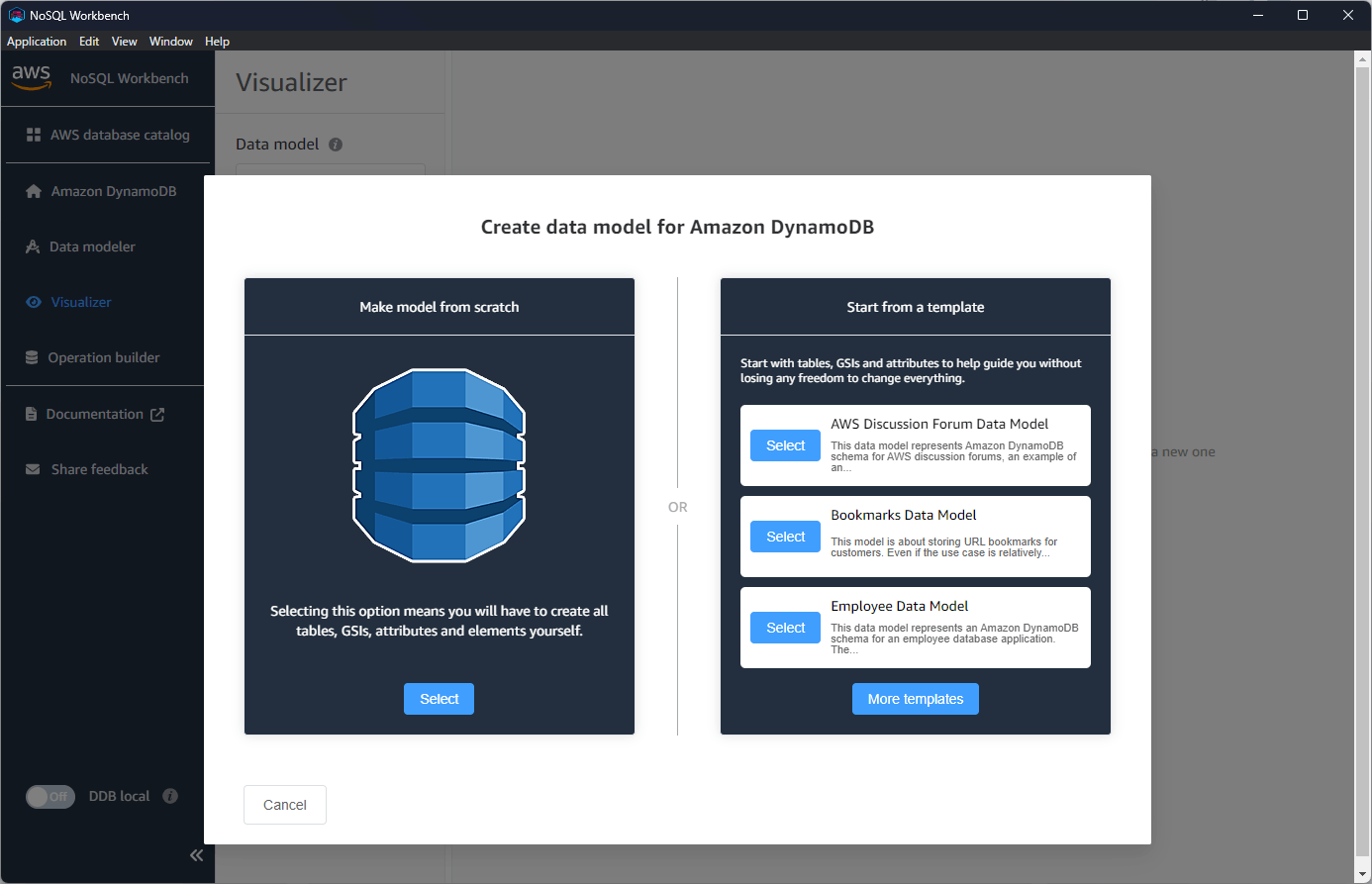Go to AWS database catalog

click(x=108, y=135)
